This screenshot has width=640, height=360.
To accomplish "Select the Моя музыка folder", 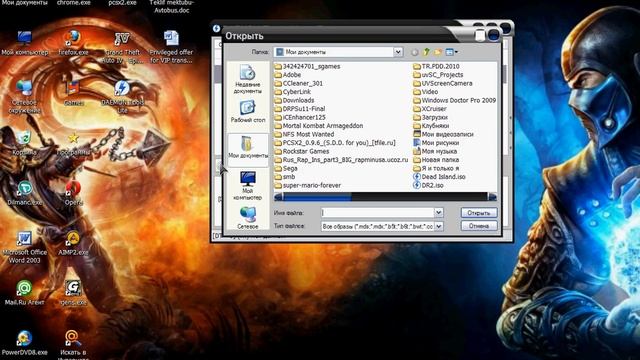I will [435, 151].
